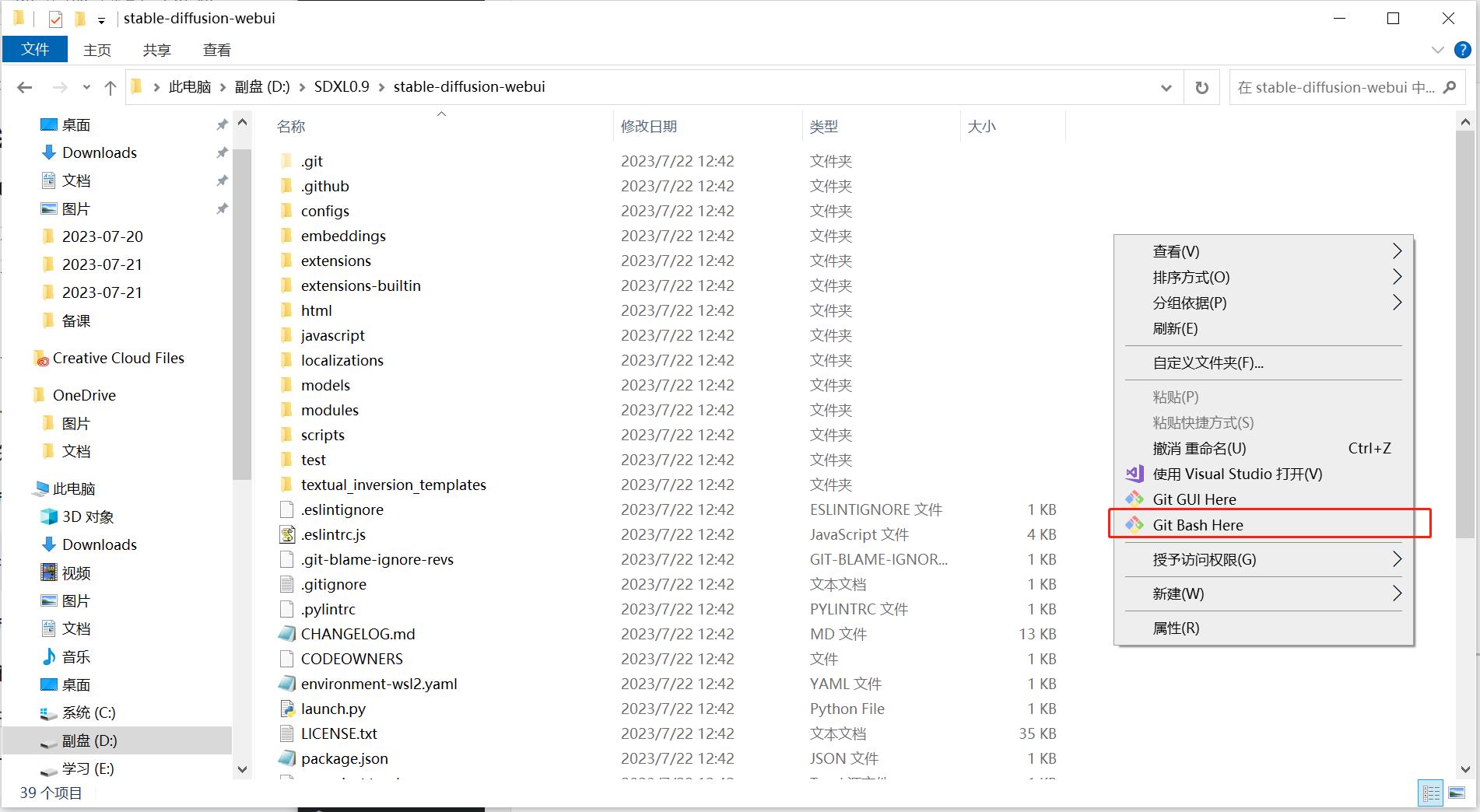Select the extensions-builtin folder name
The height and width of the screenshot is (812, 1480).
coord(361,285)
